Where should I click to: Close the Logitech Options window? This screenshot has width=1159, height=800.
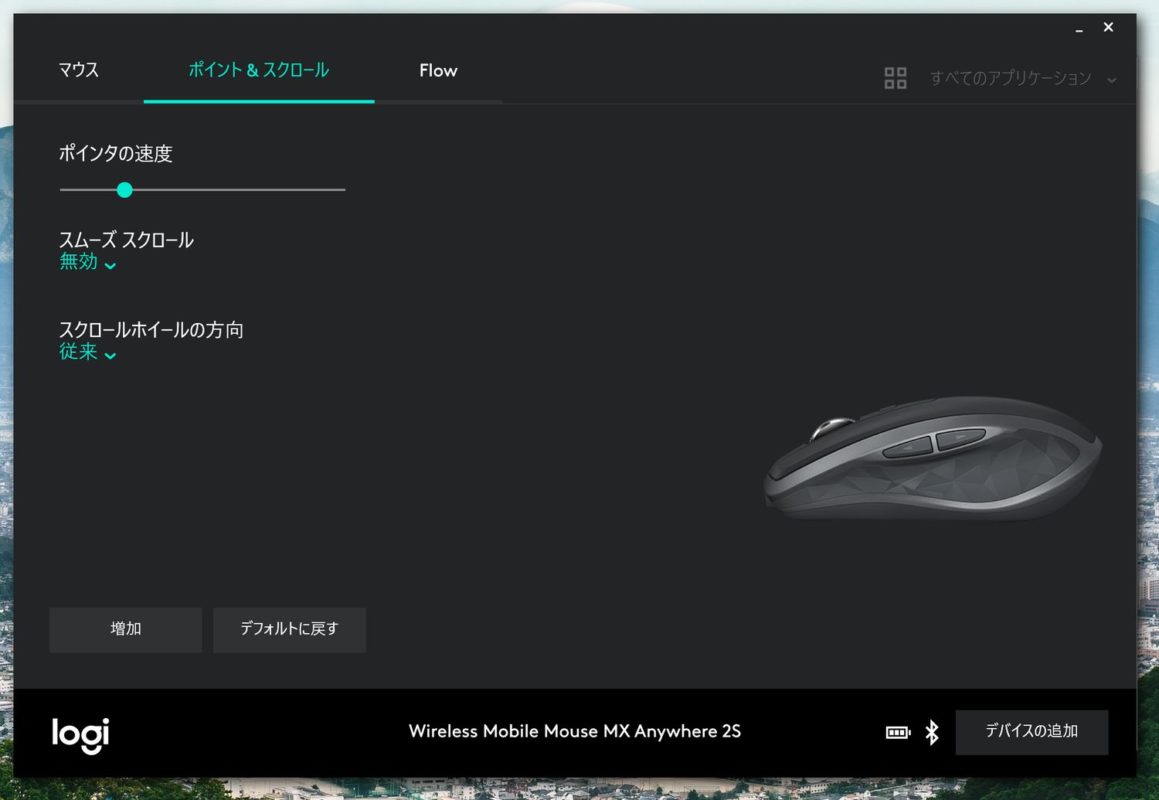click(x=1108, y=27)
